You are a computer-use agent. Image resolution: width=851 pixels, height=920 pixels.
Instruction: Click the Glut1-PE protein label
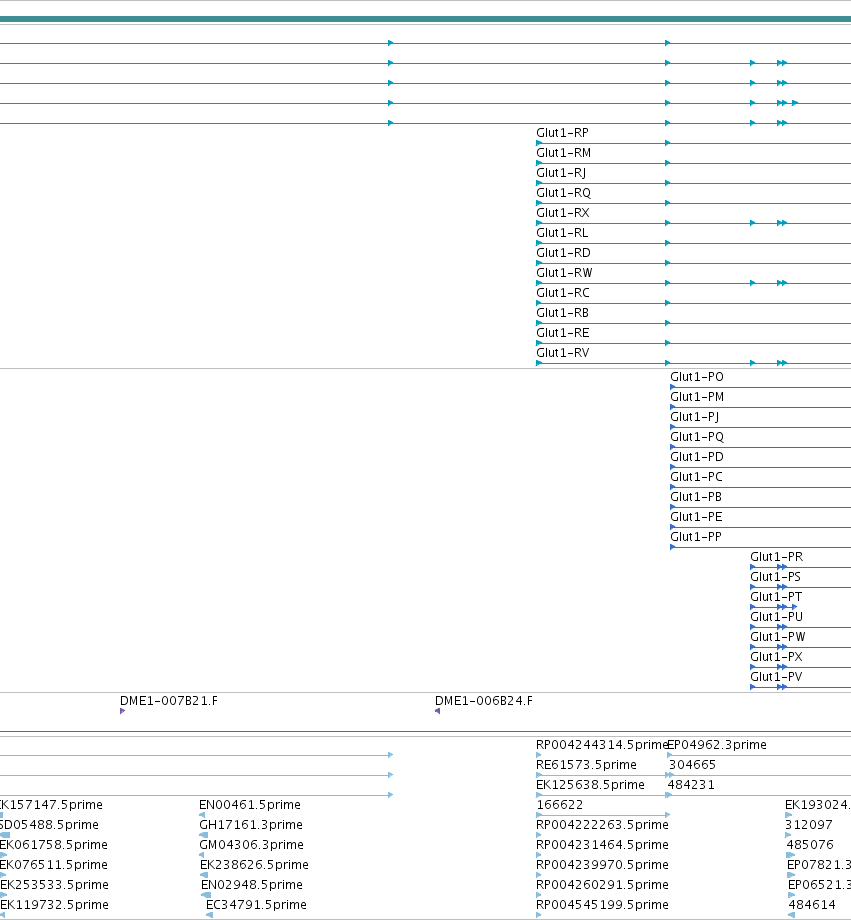point(697,517)
